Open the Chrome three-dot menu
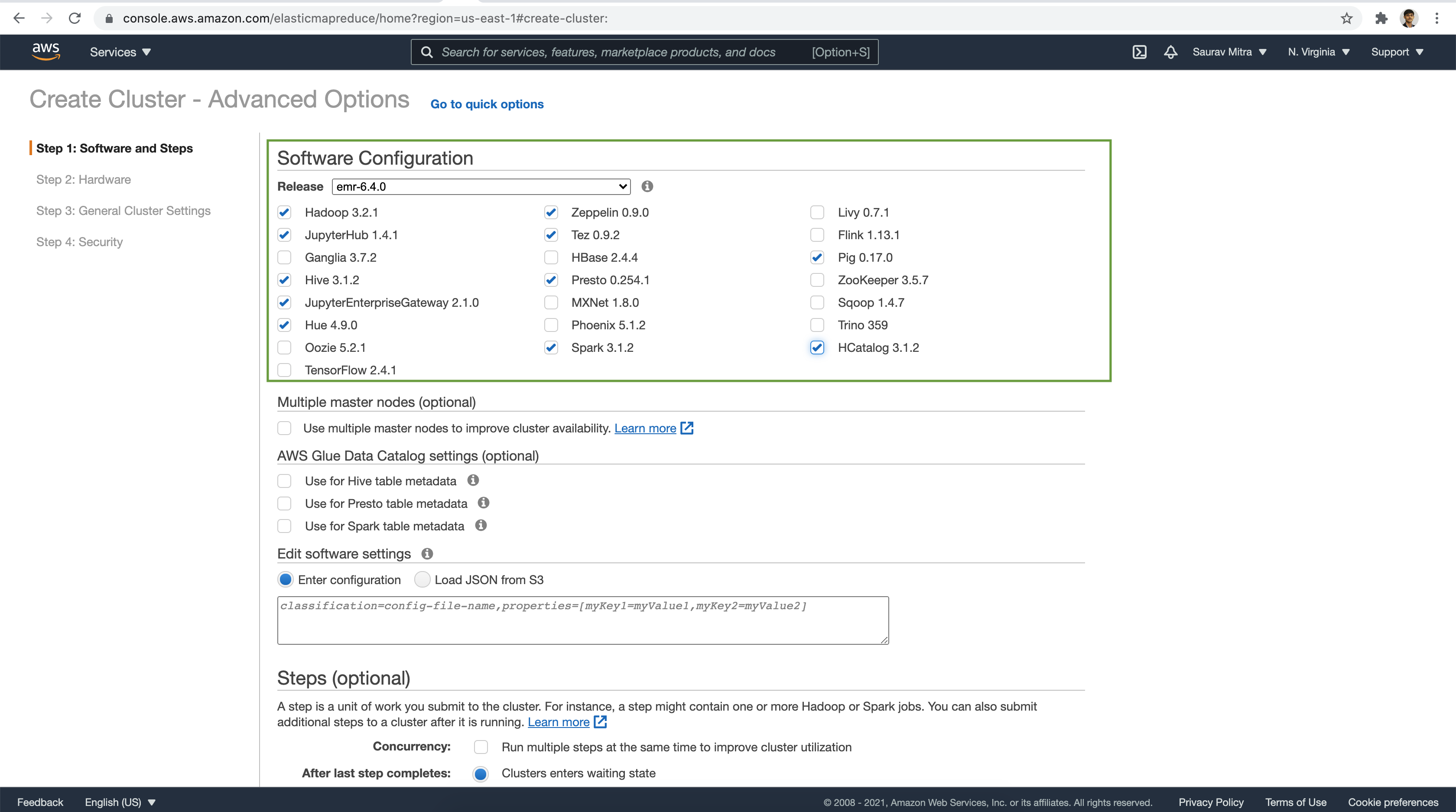Screen dimensions: 1456x812 tap(1437, 18)
